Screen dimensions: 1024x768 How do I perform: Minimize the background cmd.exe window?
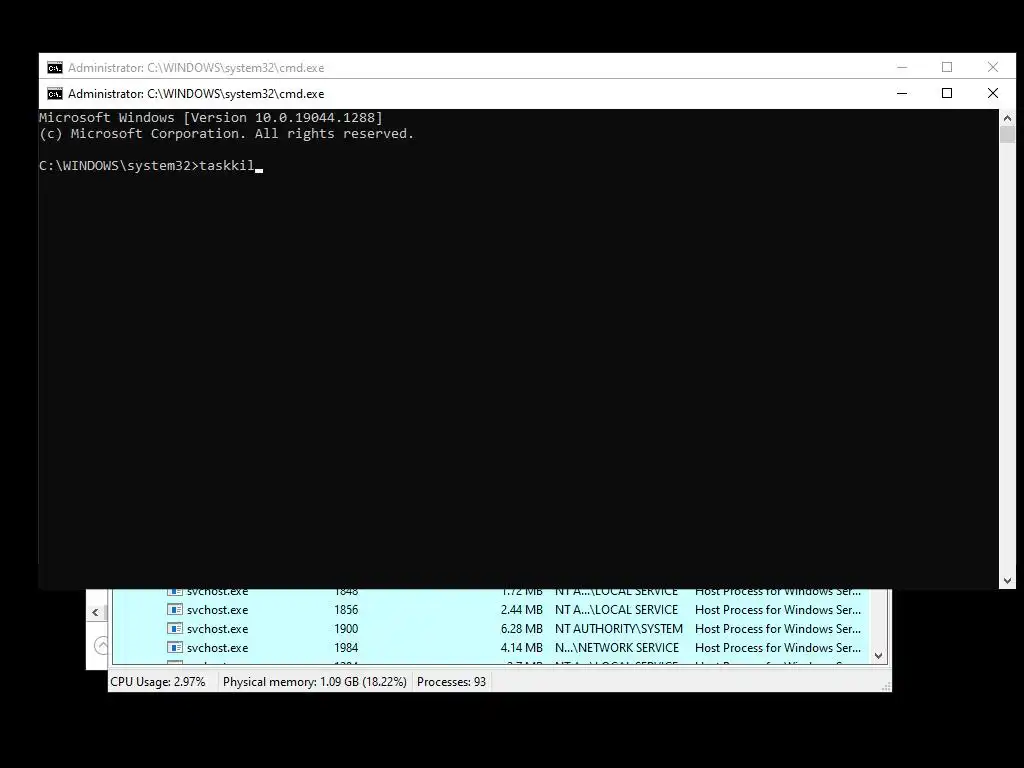pyautogui.click(x=902, y=67)
